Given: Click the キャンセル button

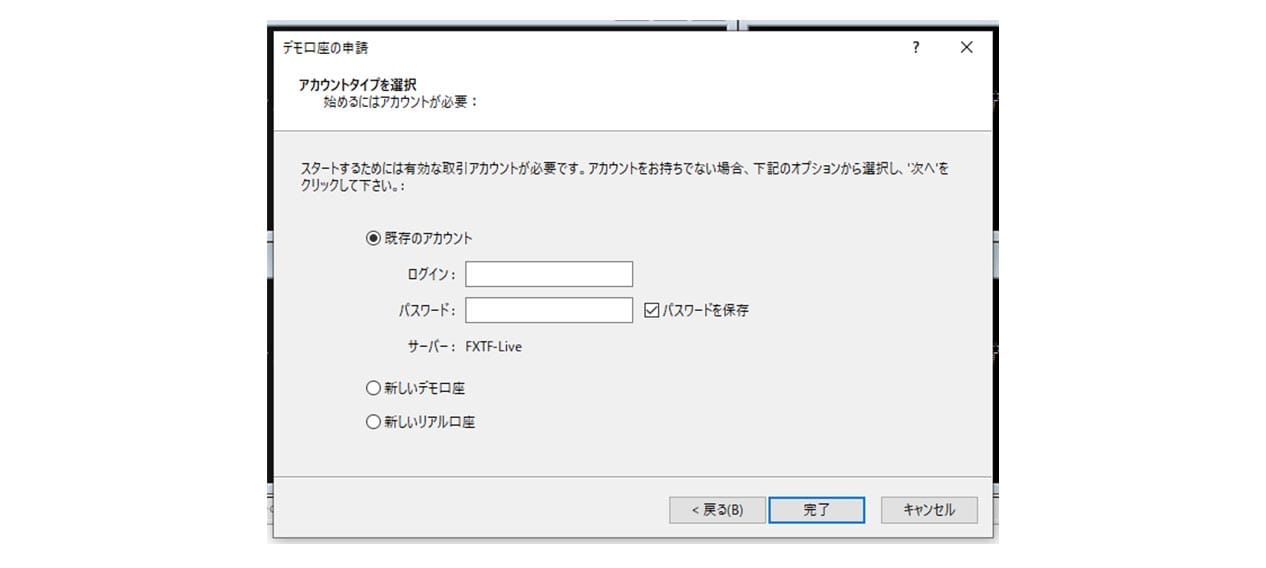Looking at the screenshot, I should click(928, 509).
